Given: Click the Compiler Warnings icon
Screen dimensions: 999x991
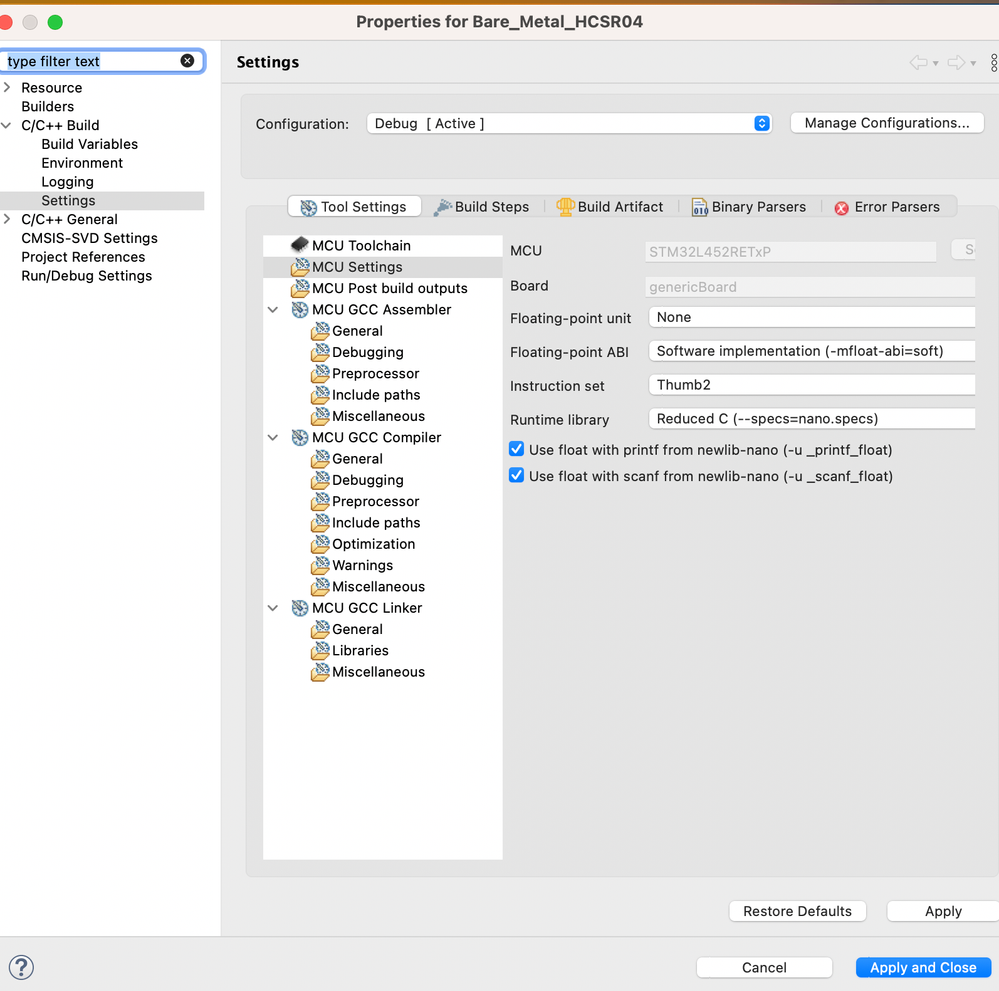Looking at the screenshot, I should click(x=320, y=565).
